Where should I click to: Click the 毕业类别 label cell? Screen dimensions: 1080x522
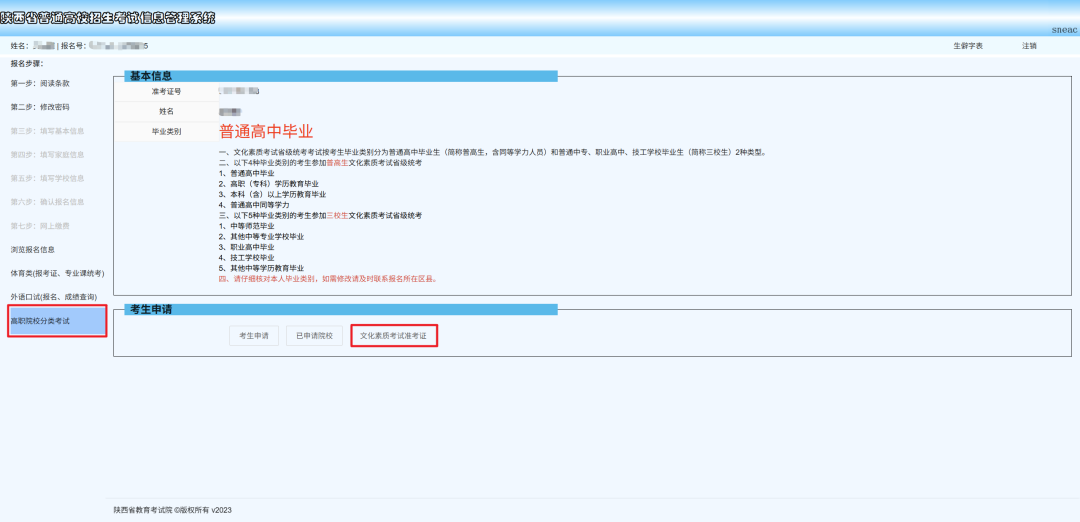pyautogui.click(x=166, y=131)
